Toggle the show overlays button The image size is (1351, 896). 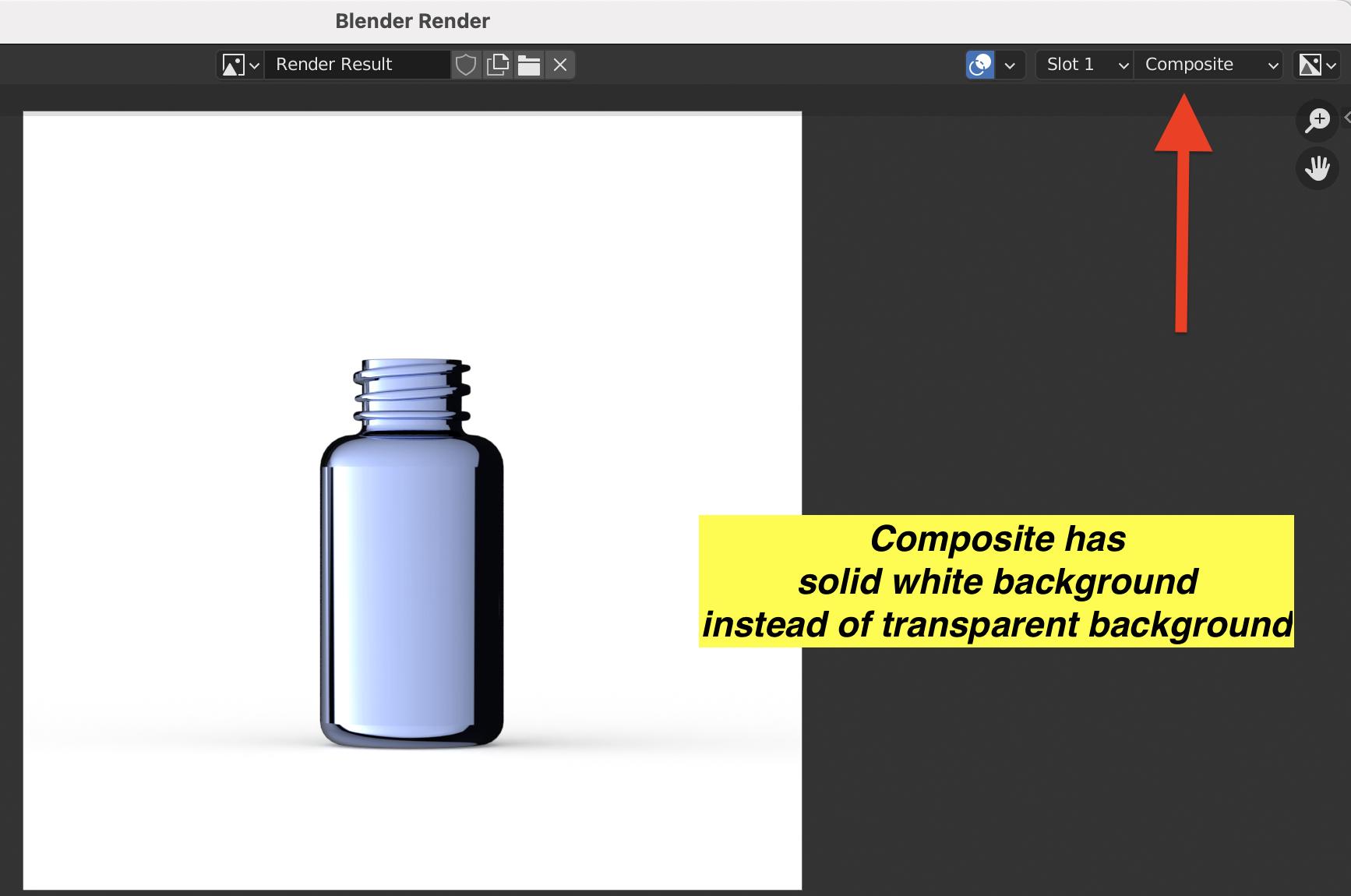pyautogui.click(x=980, y=65)
